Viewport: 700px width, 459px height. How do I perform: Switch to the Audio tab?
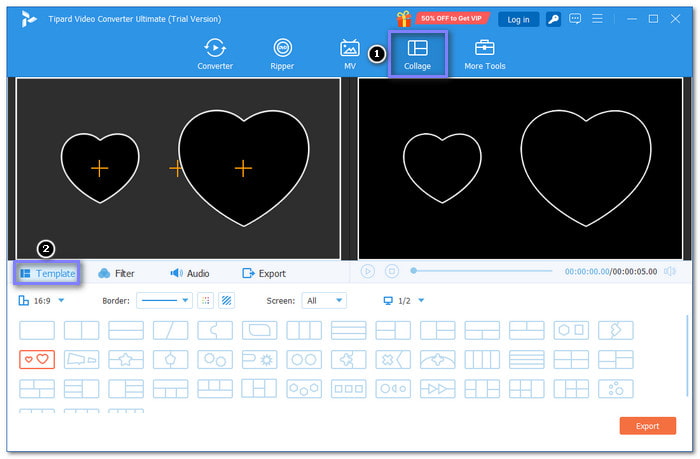tap(190, 273)
